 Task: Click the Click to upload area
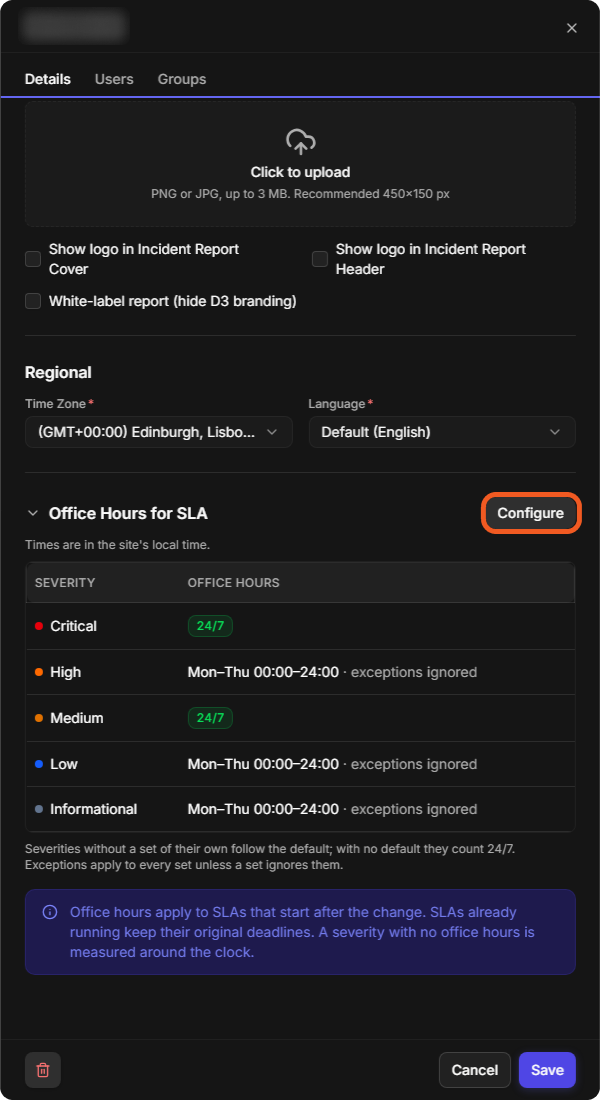300,163
